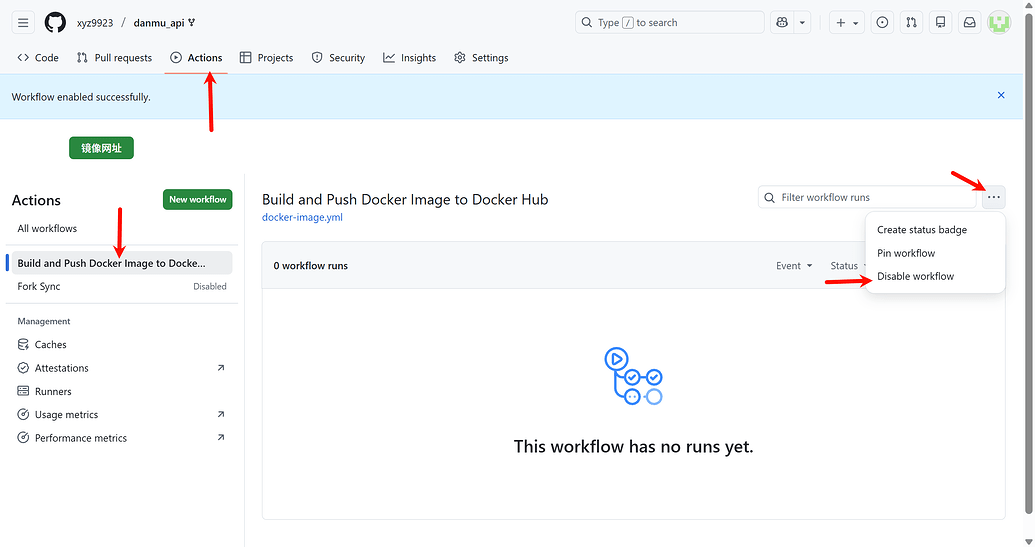Image resolution: width=1035 pixels, height=547 pixels.
Task: Toggle the three-dots workflow options menu
Action: pos(993,197)
